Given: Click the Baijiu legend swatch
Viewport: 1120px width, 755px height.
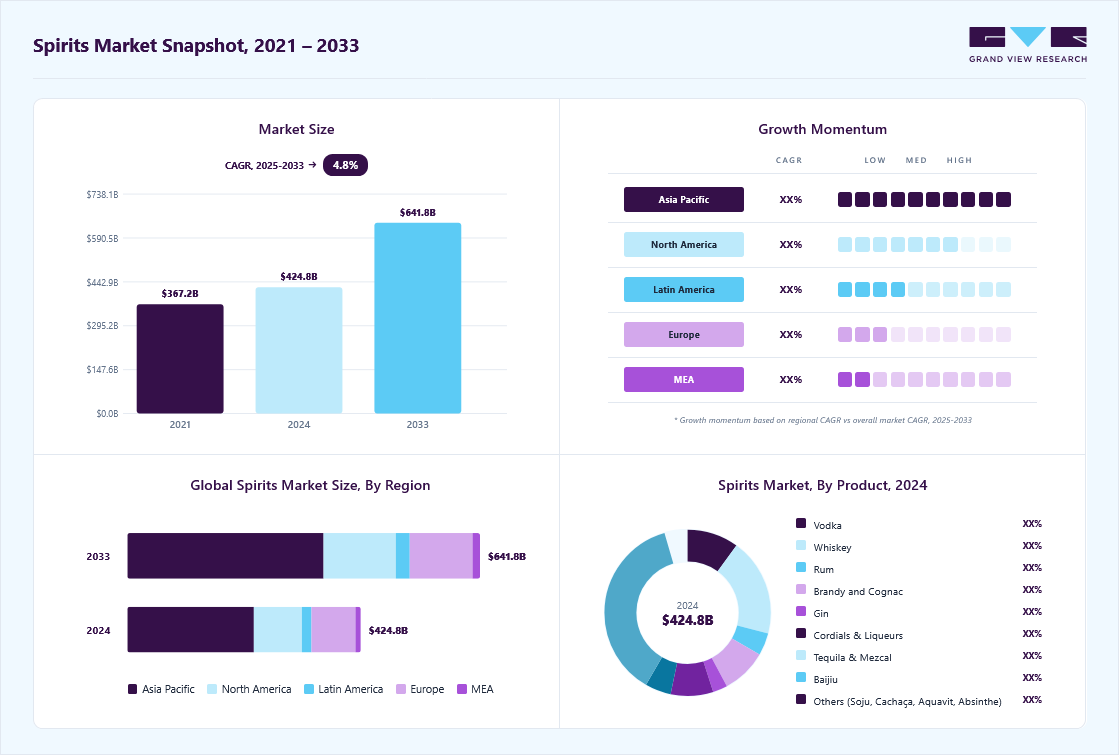Looking at the screenshot, I should (801, 678).
